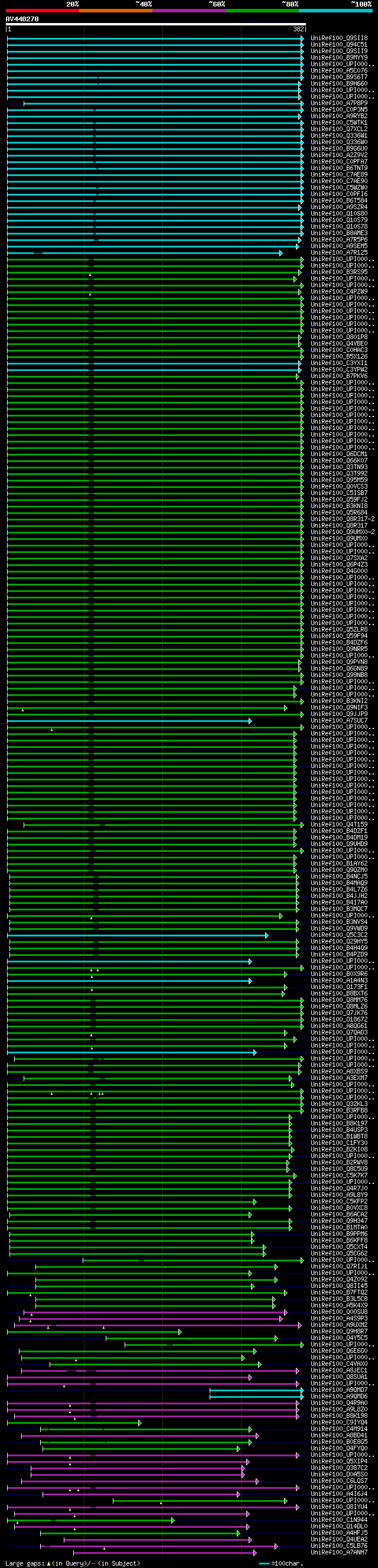Select the query sequence label AV440270
378x1568 pixels.
click(22, 19)
